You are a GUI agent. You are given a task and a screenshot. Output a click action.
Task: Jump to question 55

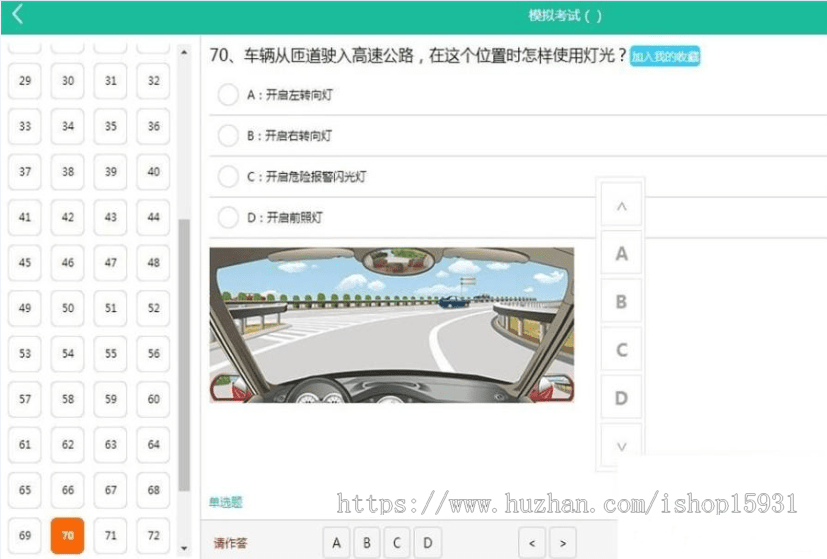point(110,353)
